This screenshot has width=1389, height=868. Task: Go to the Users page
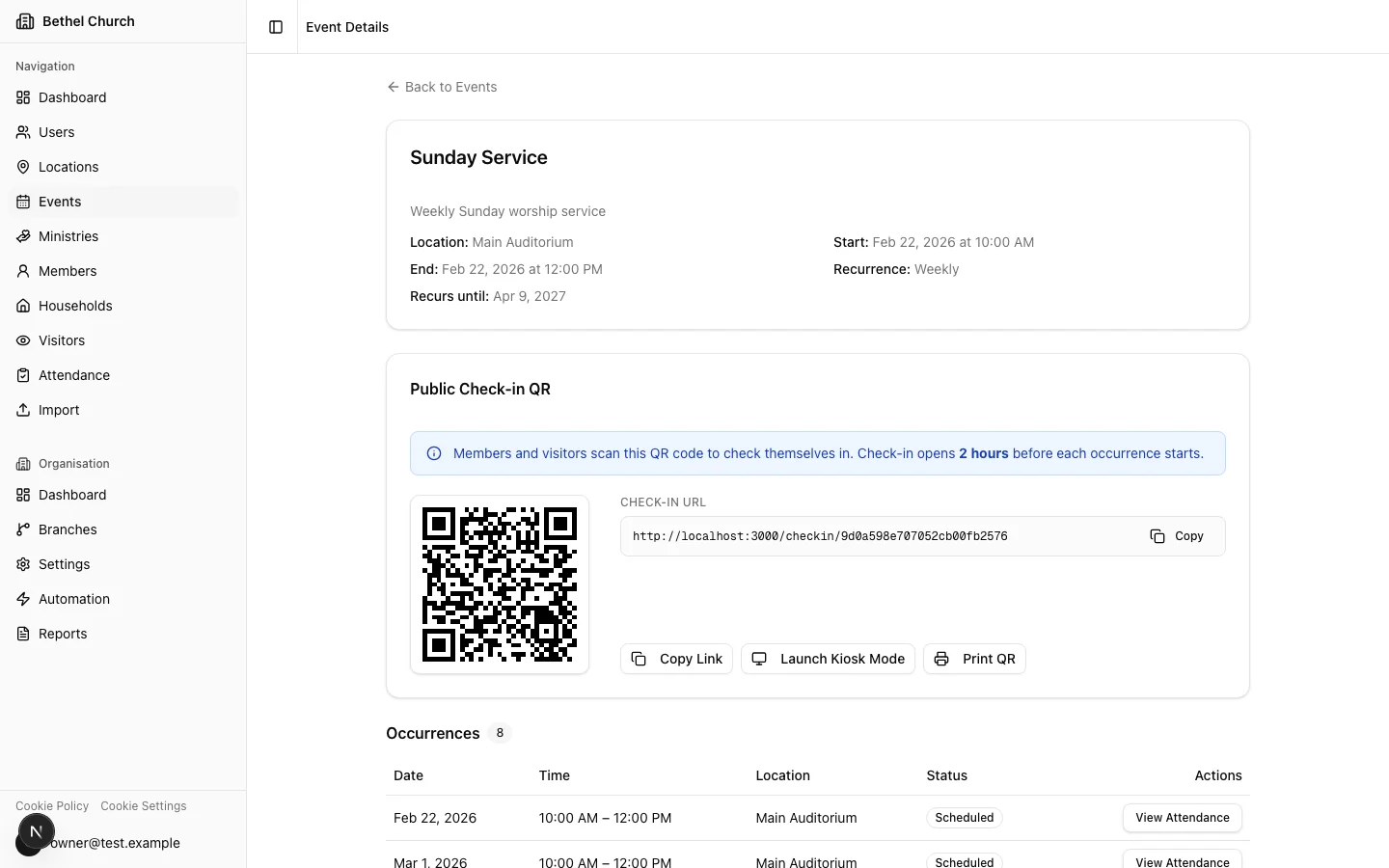[123, 132]
